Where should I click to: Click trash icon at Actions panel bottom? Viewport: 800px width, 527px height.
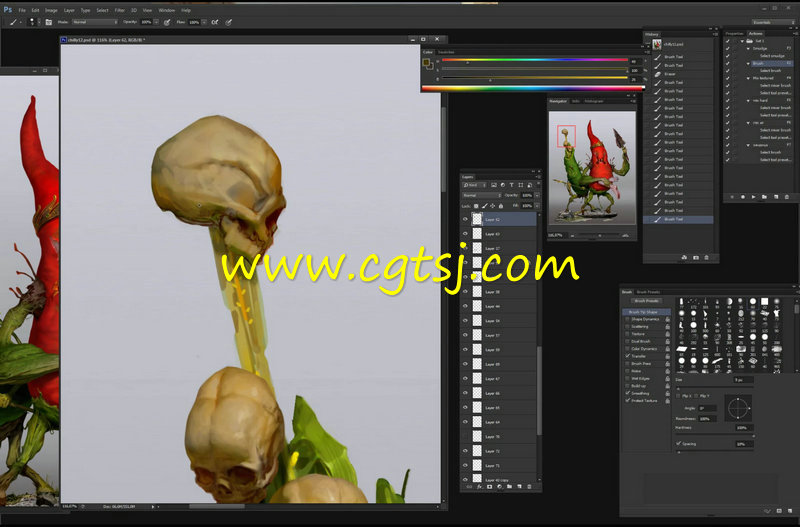[786, 197]
